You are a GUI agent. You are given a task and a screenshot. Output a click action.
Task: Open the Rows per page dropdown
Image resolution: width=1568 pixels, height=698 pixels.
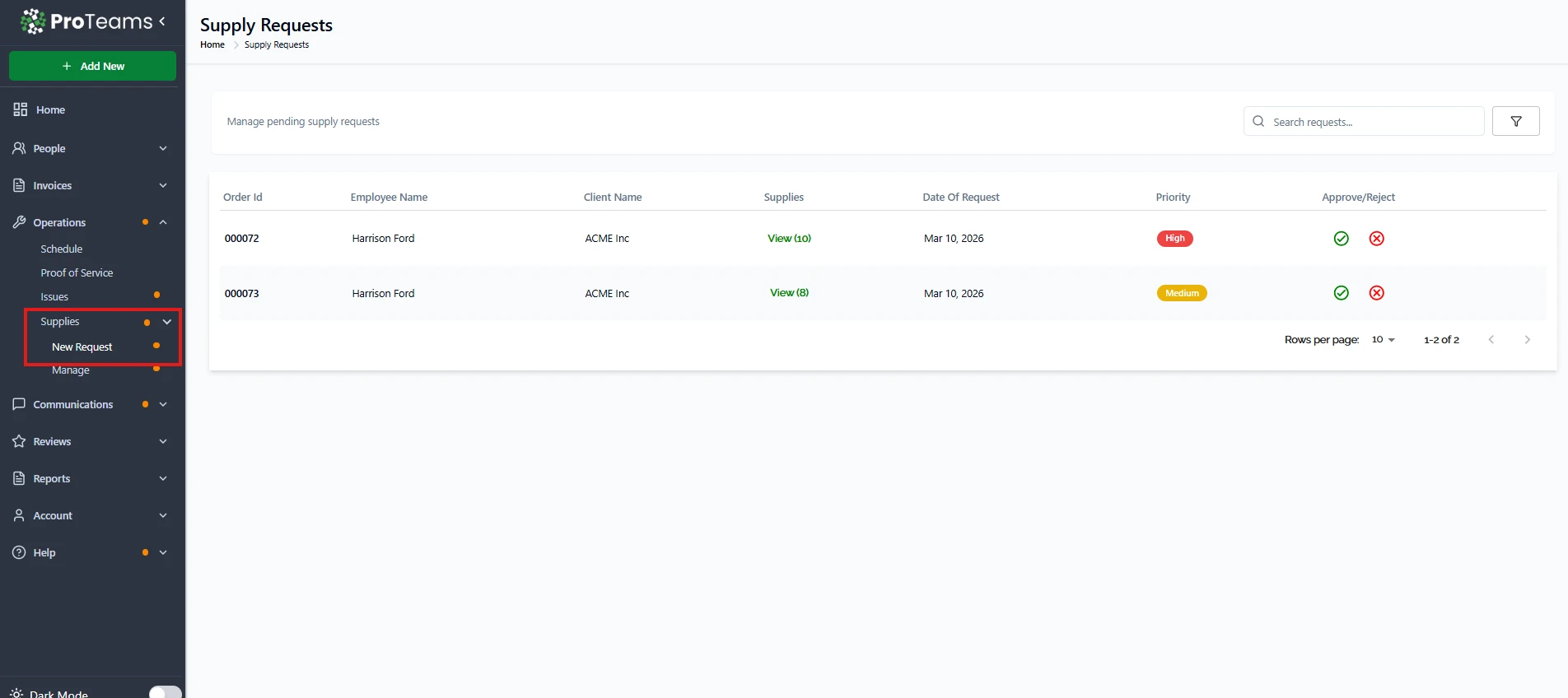pyautogui.click(x=1383, y=340)
